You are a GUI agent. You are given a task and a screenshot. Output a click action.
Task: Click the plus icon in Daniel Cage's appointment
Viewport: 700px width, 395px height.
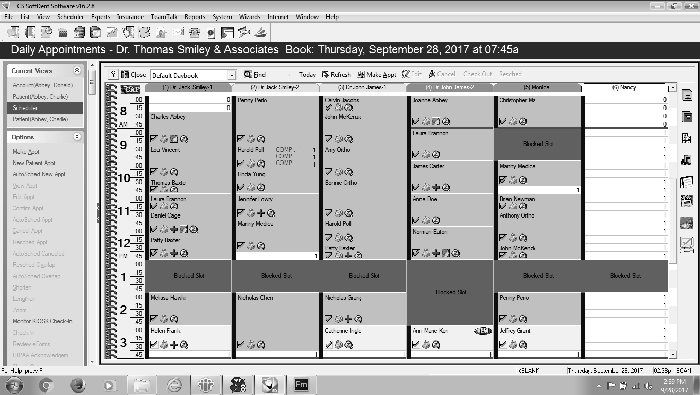click(174, 229)
